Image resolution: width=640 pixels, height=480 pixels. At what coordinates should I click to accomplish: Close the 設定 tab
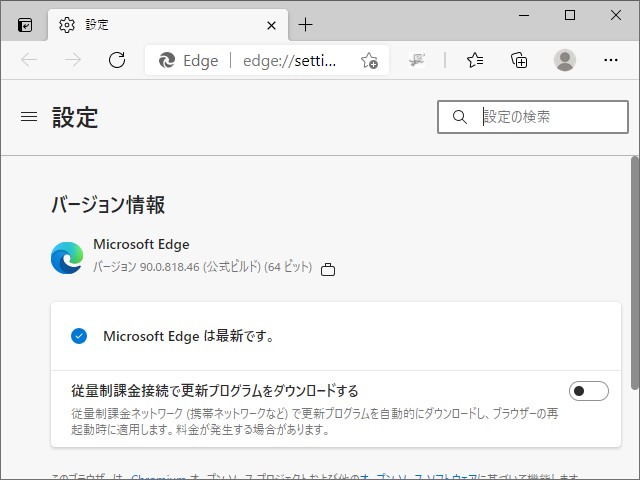[x=271, y=26]
